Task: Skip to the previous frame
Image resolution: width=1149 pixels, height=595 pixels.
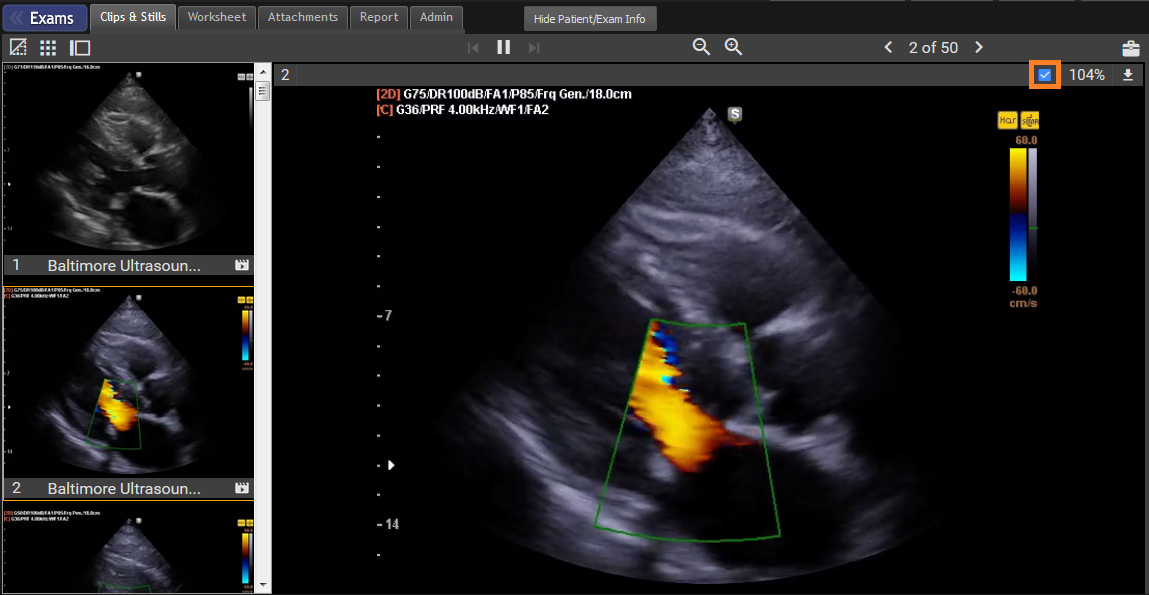Action: [x=474, y=47]
